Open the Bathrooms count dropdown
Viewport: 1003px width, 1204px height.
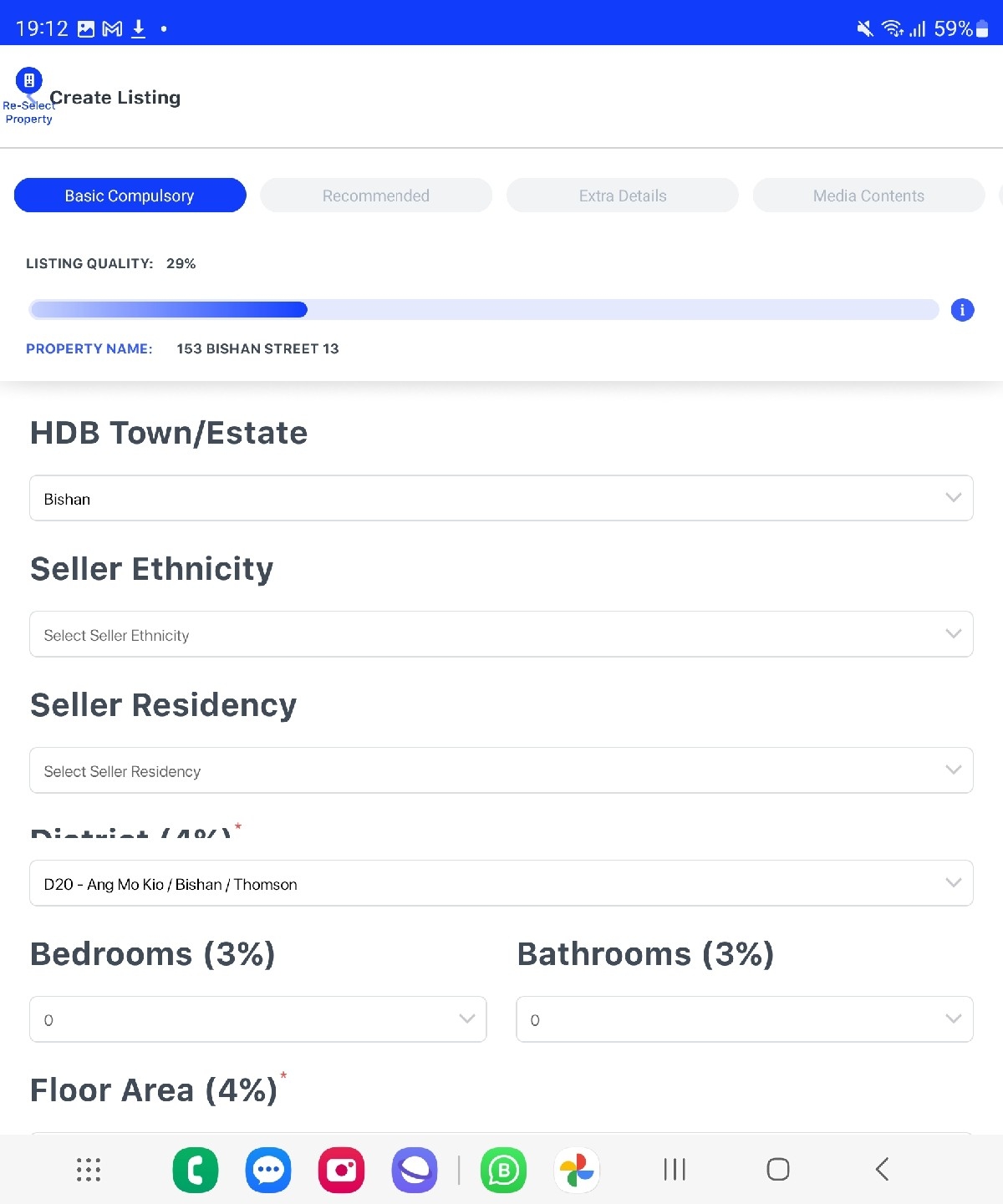coord(745,1019)
